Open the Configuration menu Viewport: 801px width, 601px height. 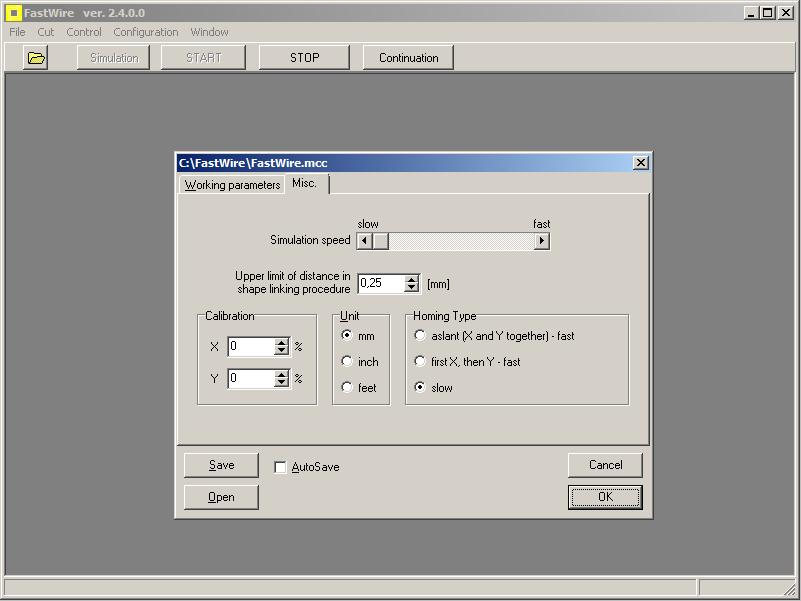coord(145,32)
